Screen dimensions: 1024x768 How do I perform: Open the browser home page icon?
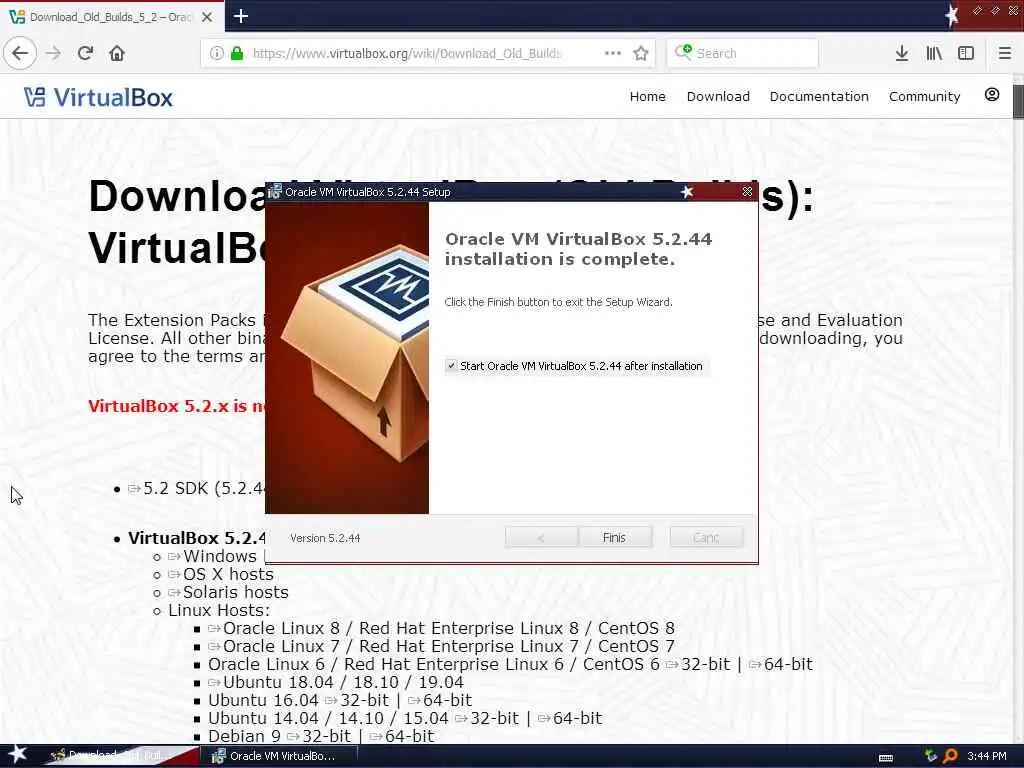tap(117, 53)
